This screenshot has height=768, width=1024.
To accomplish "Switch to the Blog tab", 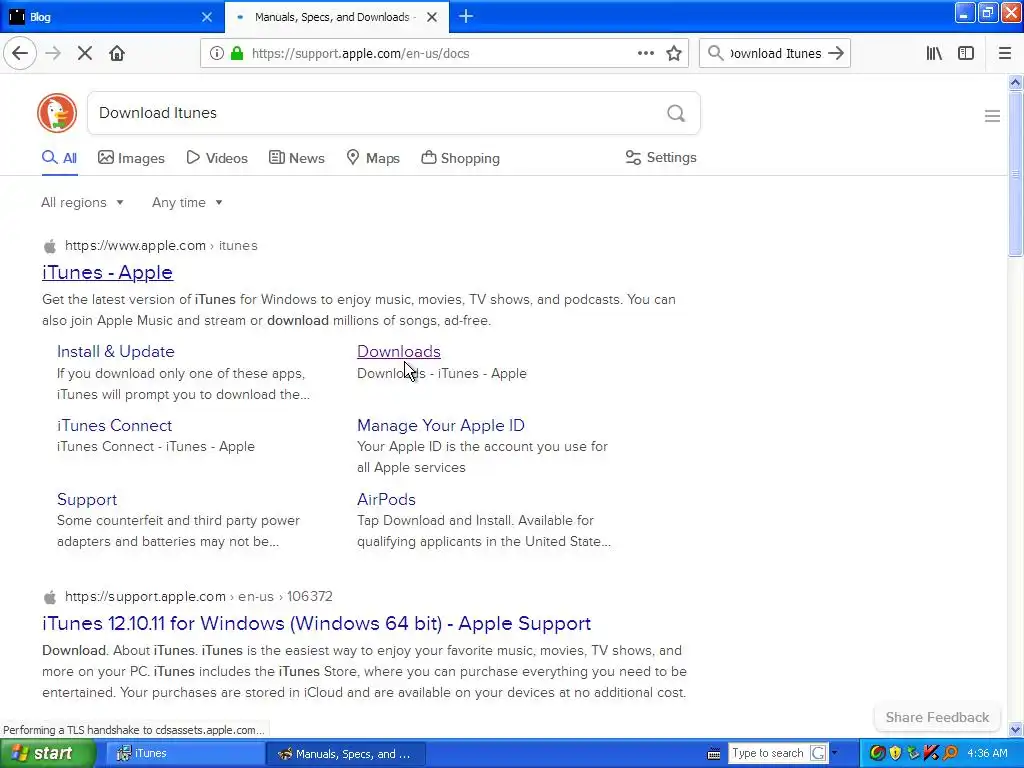I will (x=112, y=17).
